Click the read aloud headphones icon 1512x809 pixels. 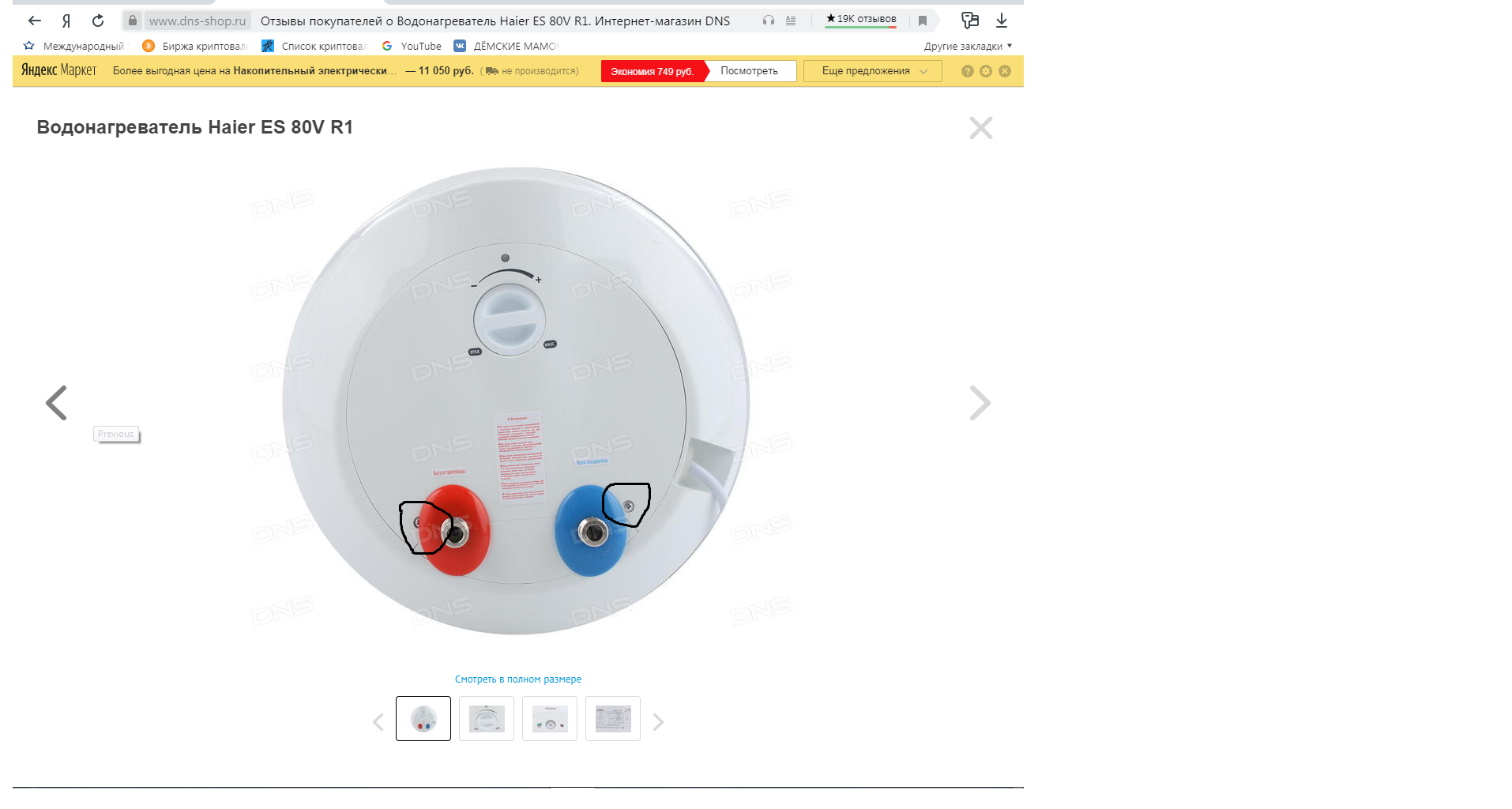tap(768, 21)
